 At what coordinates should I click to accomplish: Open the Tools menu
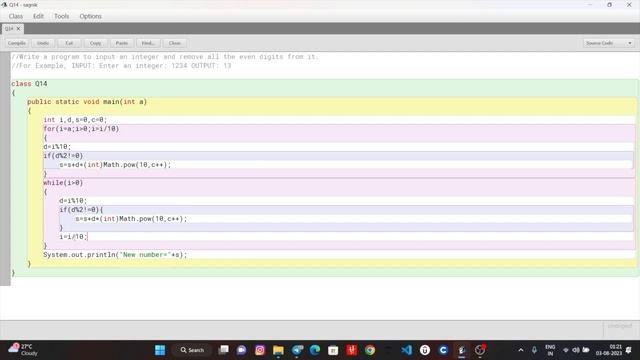pos(62,16)
